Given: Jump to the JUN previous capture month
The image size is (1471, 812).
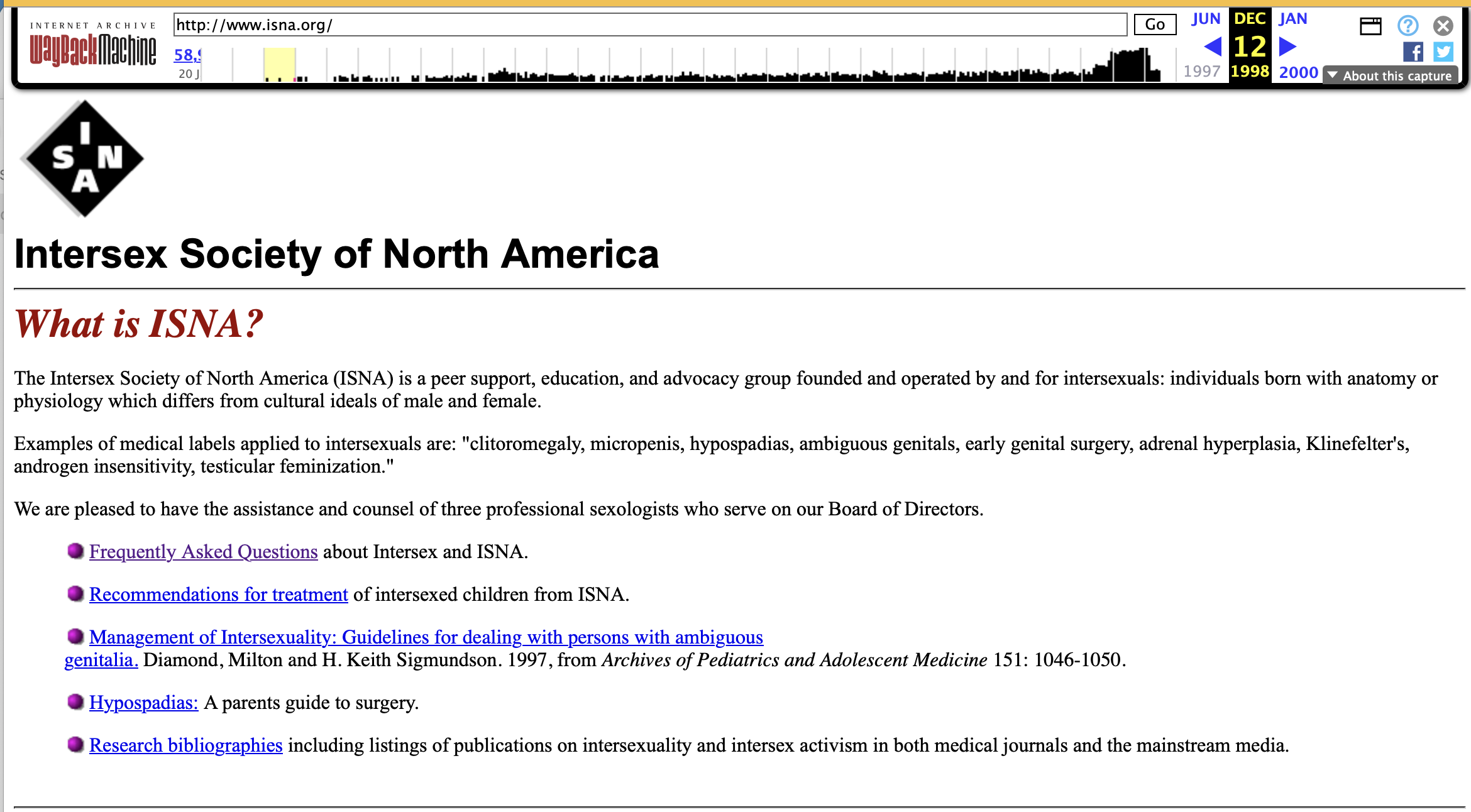Looking at the screenshot, I should [x=1206, y=19].
